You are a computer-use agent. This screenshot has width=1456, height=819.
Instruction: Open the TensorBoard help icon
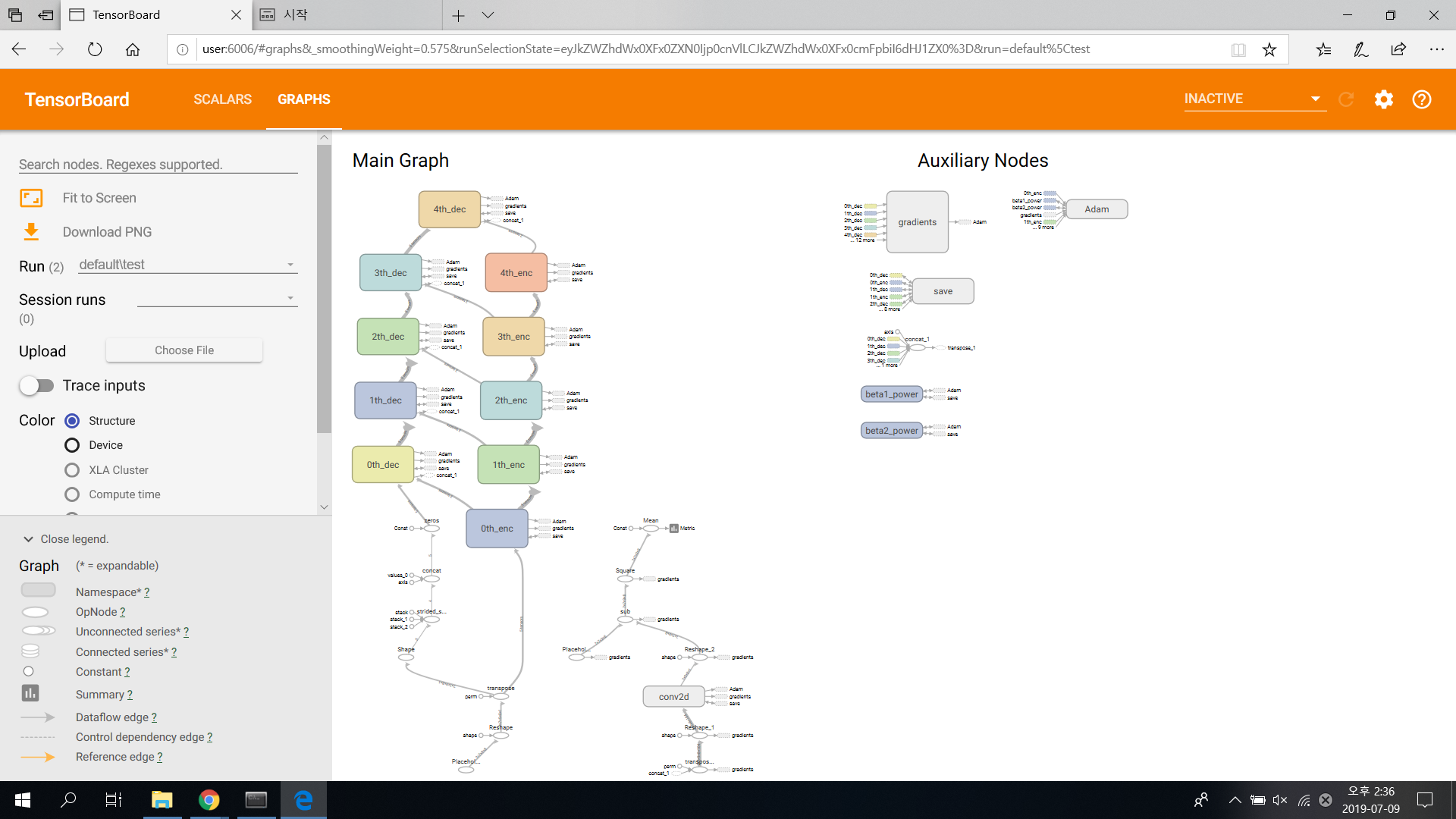click(x=1422, y=99)
